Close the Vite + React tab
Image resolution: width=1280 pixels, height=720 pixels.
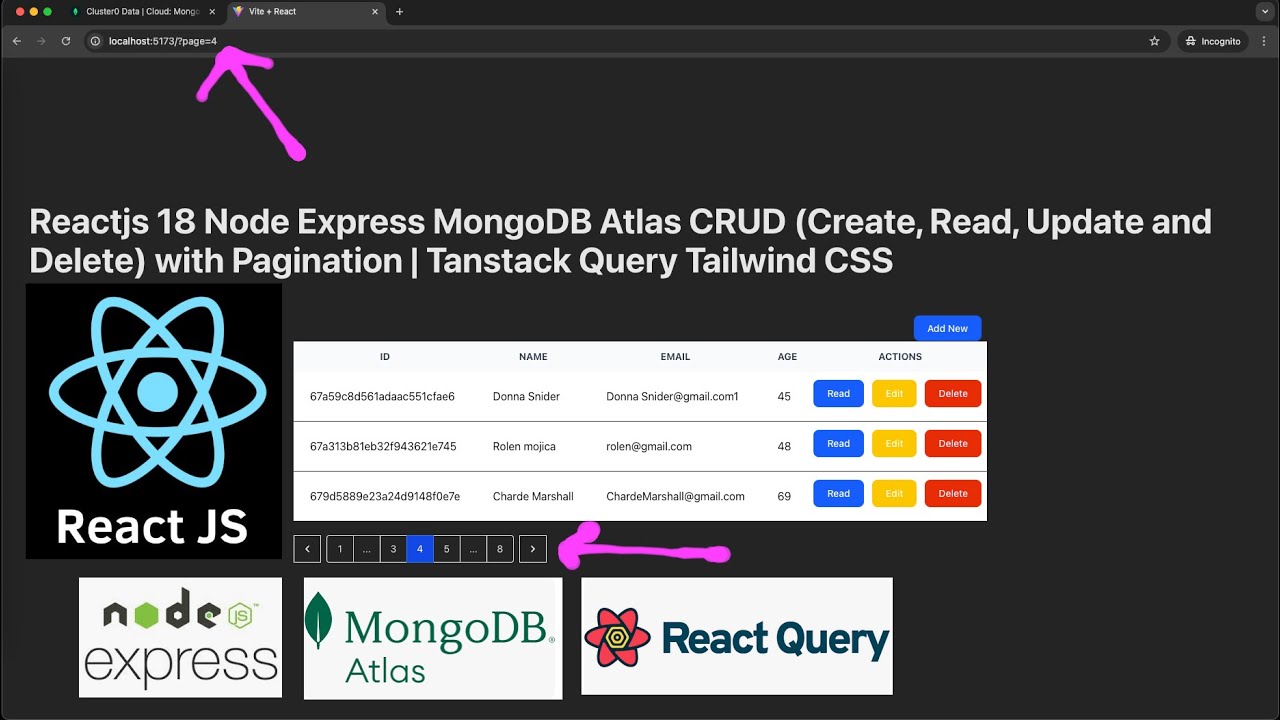click(375, 12)
